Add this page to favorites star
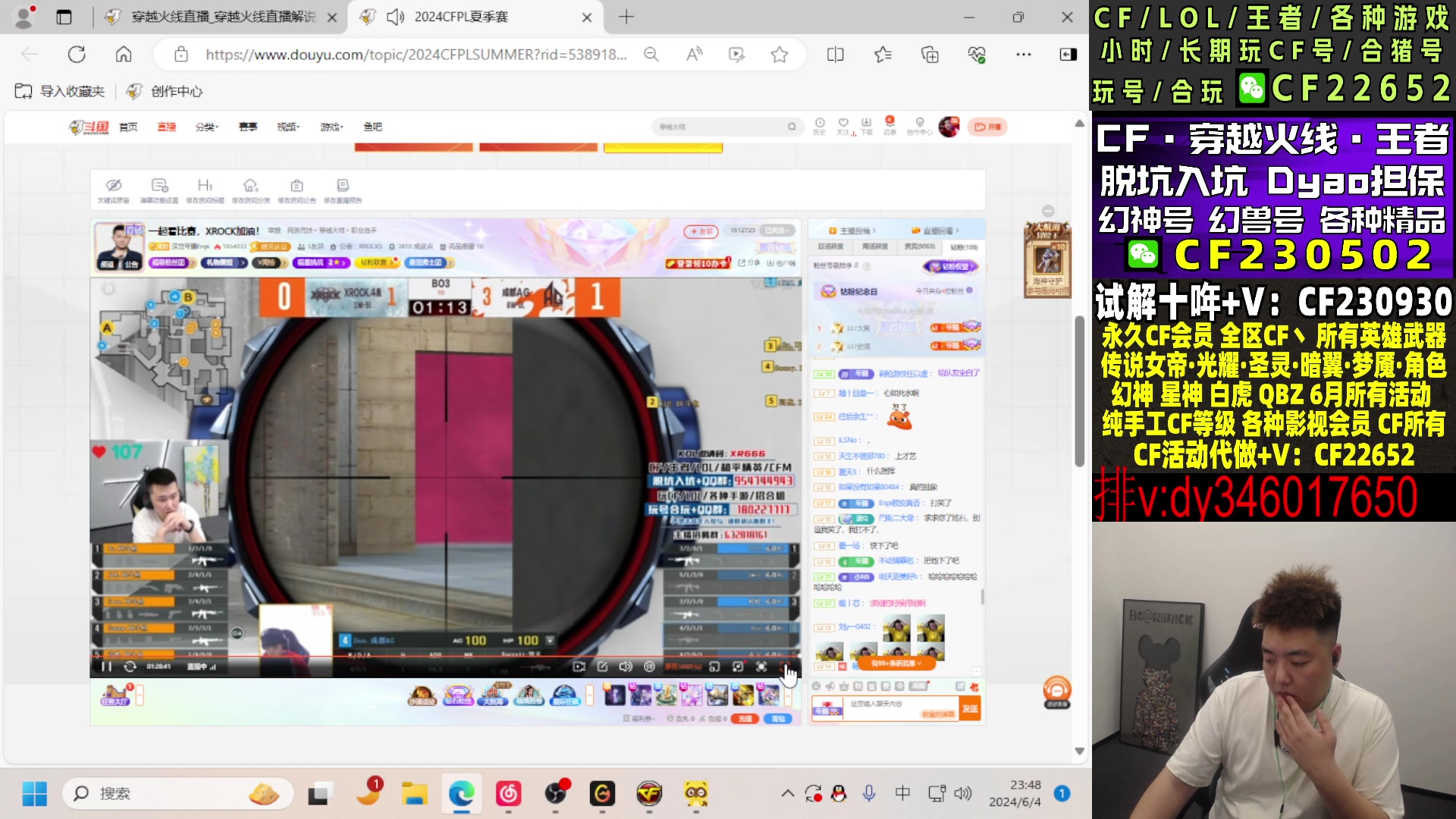Screen dimensions: 1456x819 click(780, 55)
